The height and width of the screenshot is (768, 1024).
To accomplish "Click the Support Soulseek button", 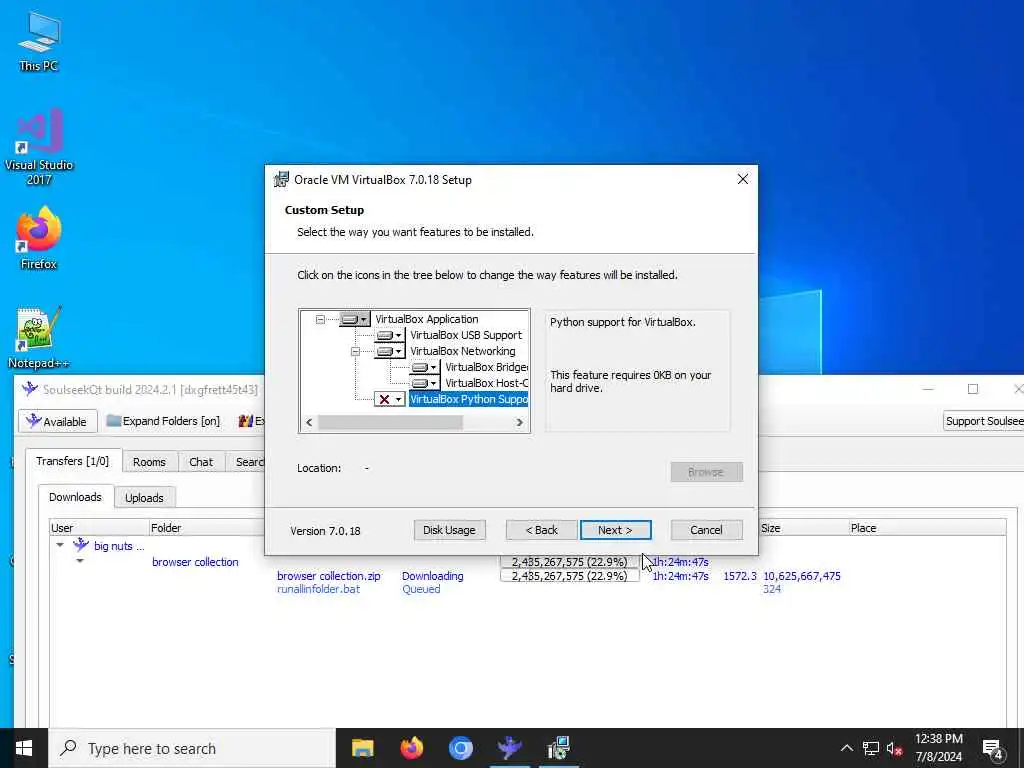I will click(984, 421).
